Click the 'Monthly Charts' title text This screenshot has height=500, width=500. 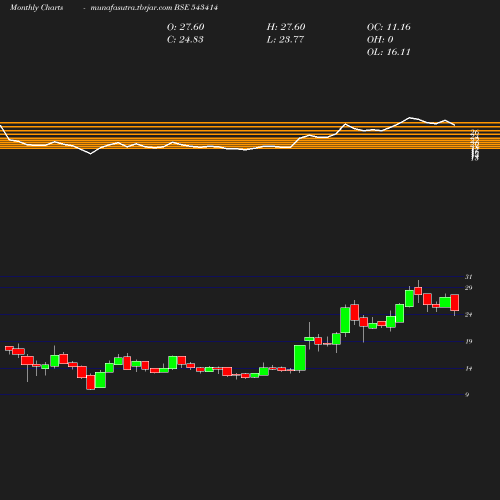point(36,7)
